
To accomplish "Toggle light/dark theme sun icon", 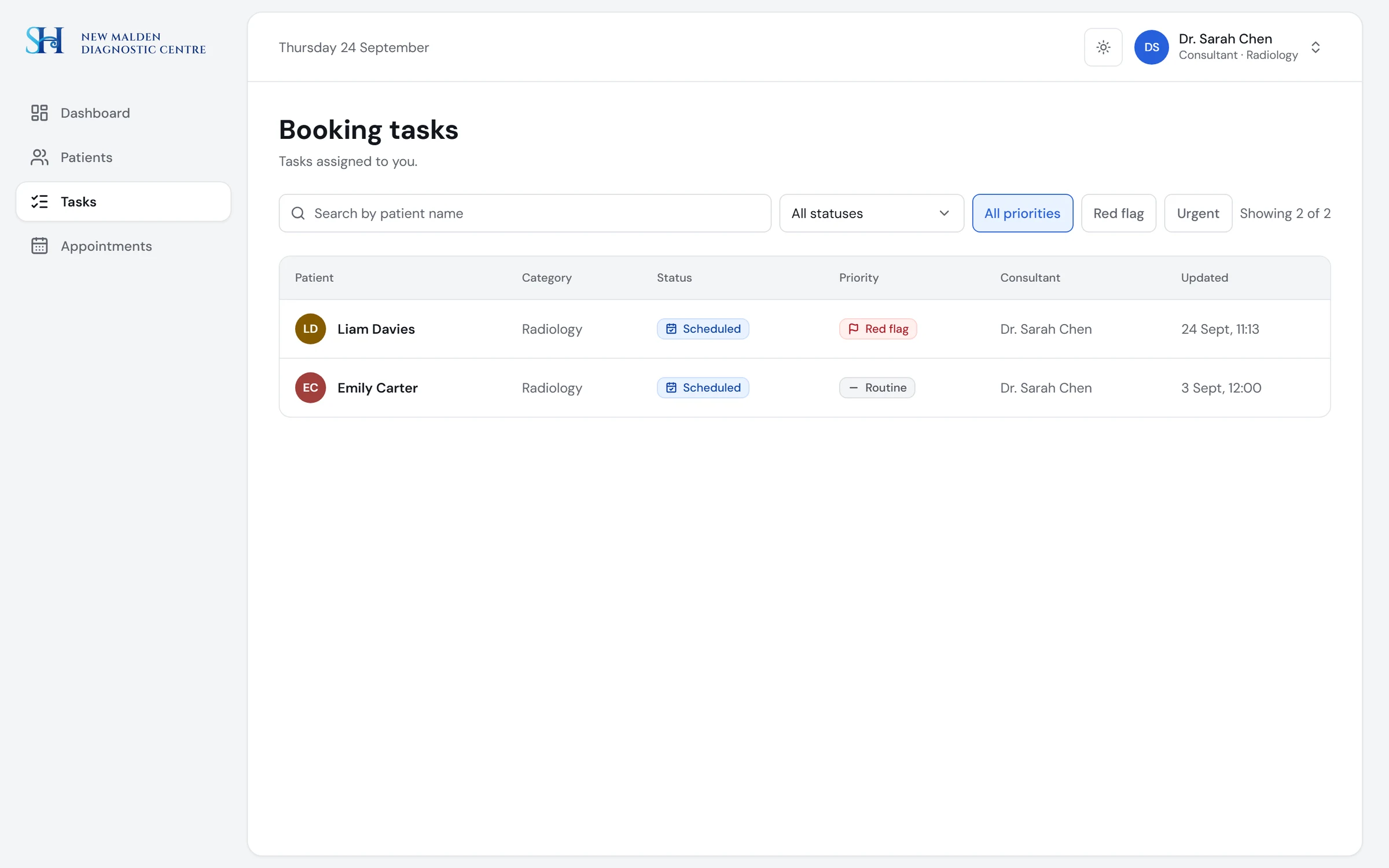I will 1103,47.
